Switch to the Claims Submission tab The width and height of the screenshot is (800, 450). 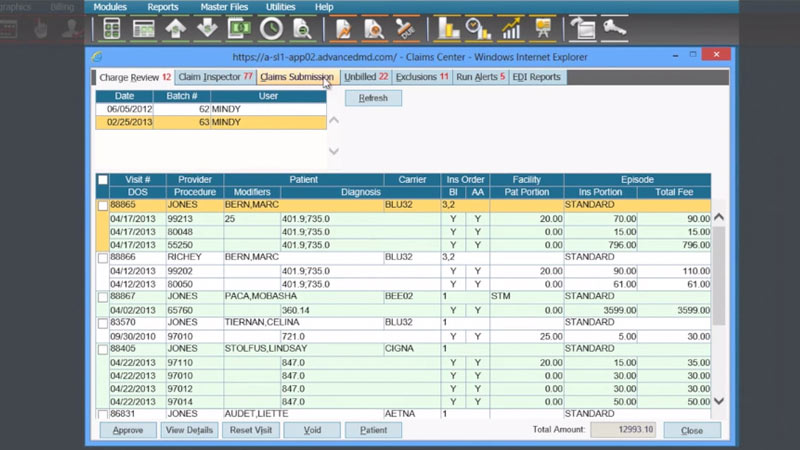pyautogui.click(x=297, y=77)
